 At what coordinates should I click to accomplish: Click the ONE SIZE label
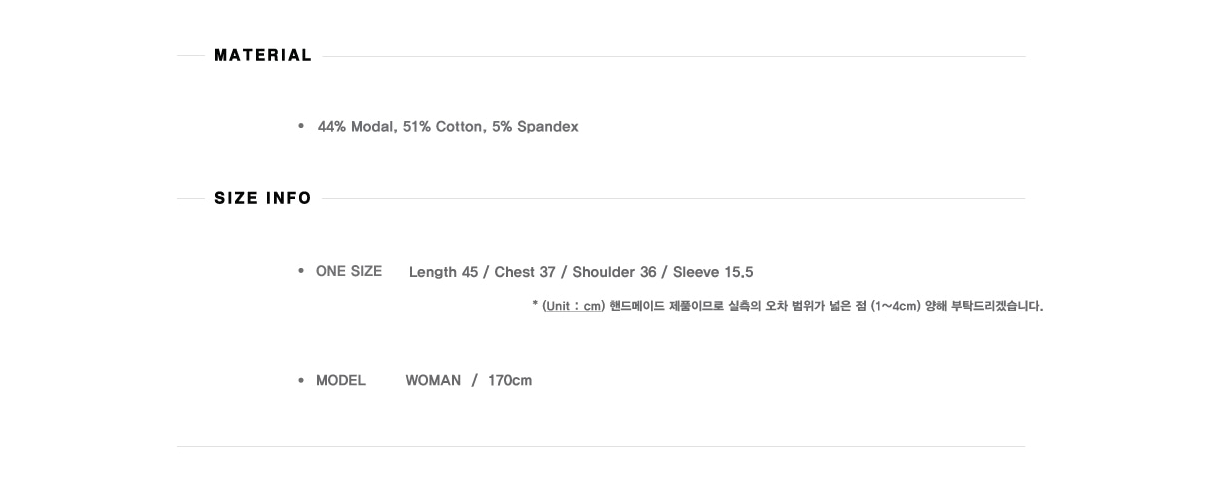click(x=349, y=271)
